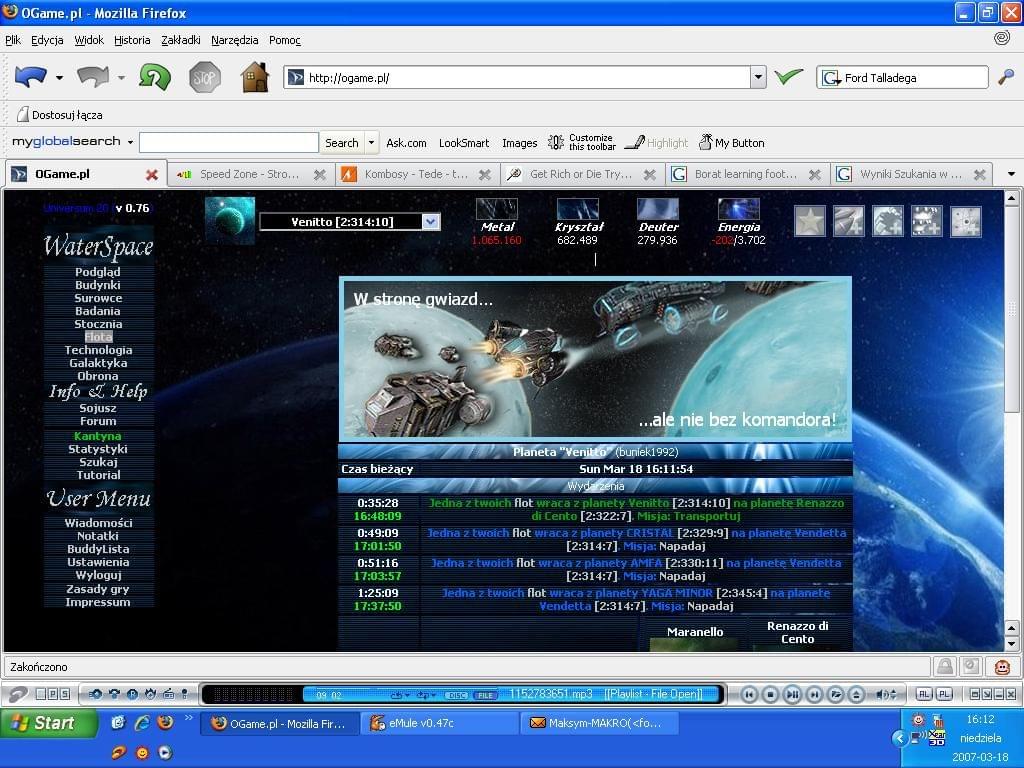Open the Narzędzia menu
1024x768 pixels.
pos(234,40)
